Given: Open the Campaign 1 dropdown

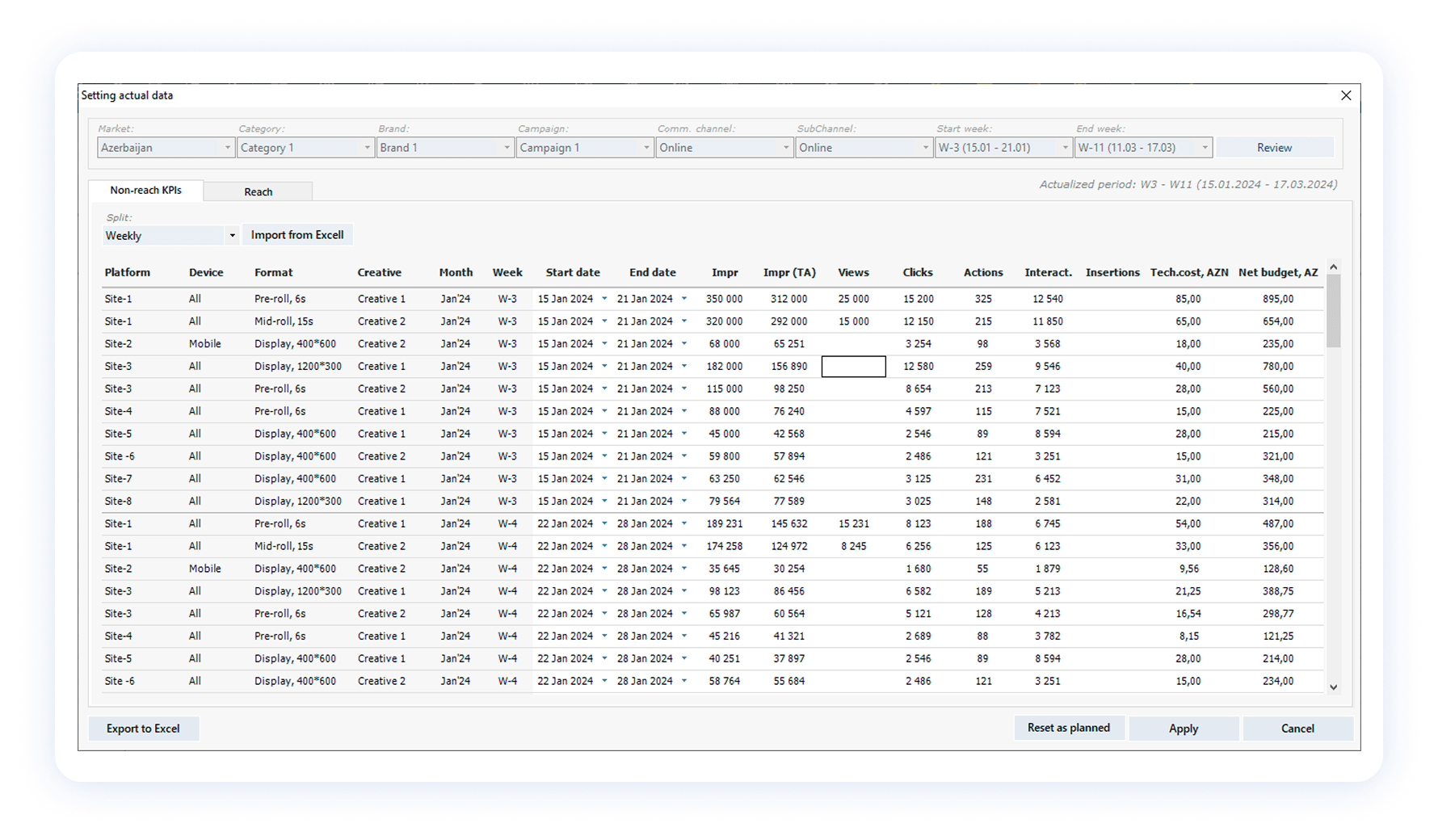Looking at the screenshot, I should 585,148.
